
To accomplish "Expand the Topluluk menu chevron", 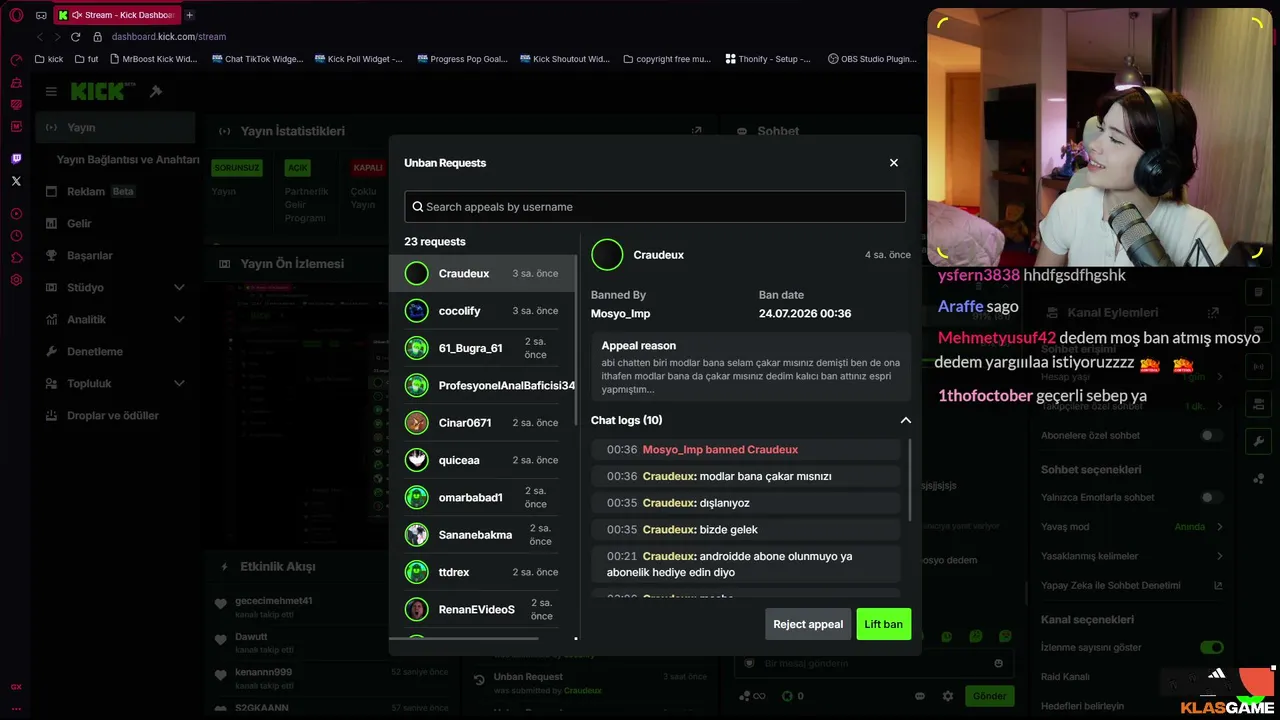I will point(179,383).
